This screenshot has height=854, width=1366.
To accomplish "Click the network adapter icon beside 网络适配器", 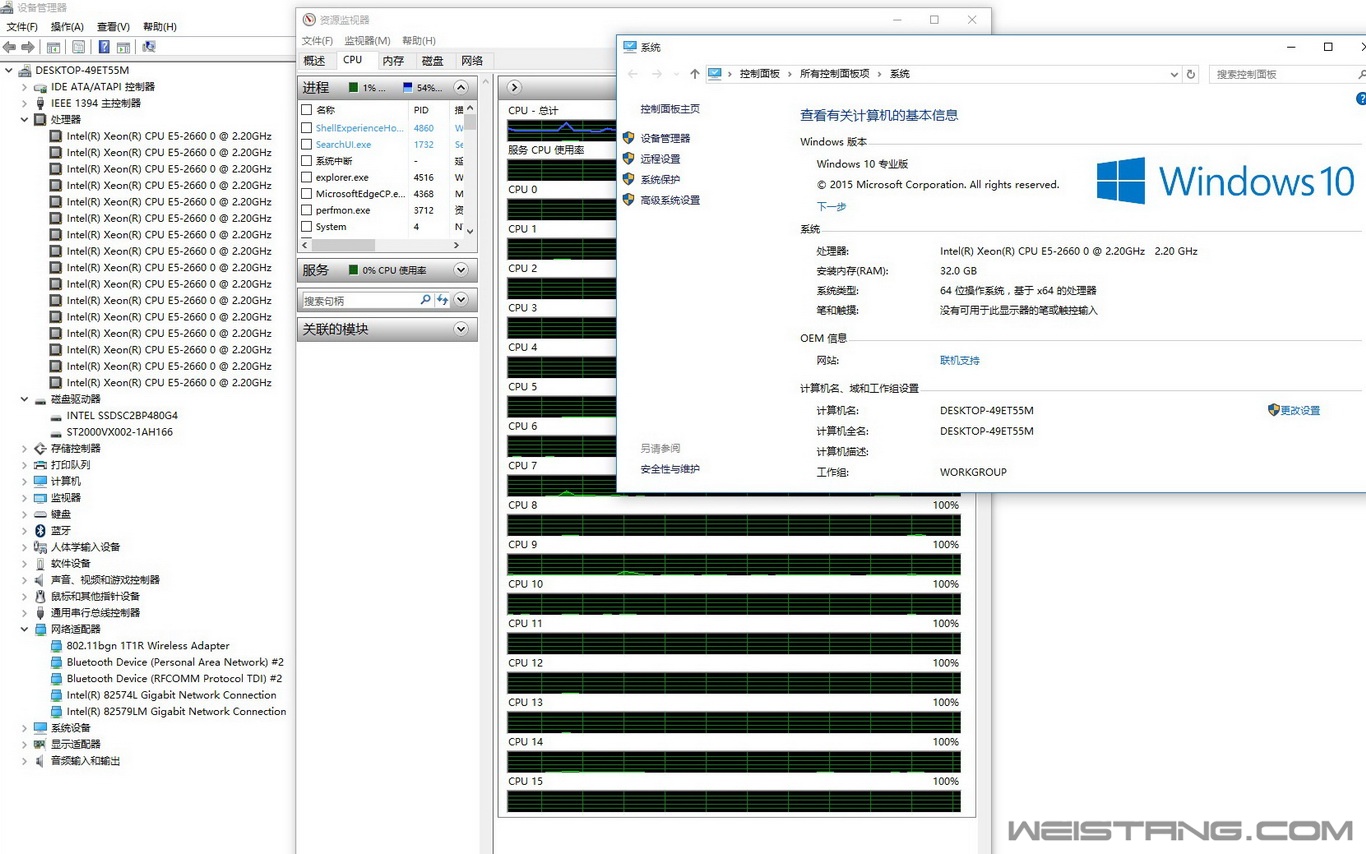I will 40,629.
